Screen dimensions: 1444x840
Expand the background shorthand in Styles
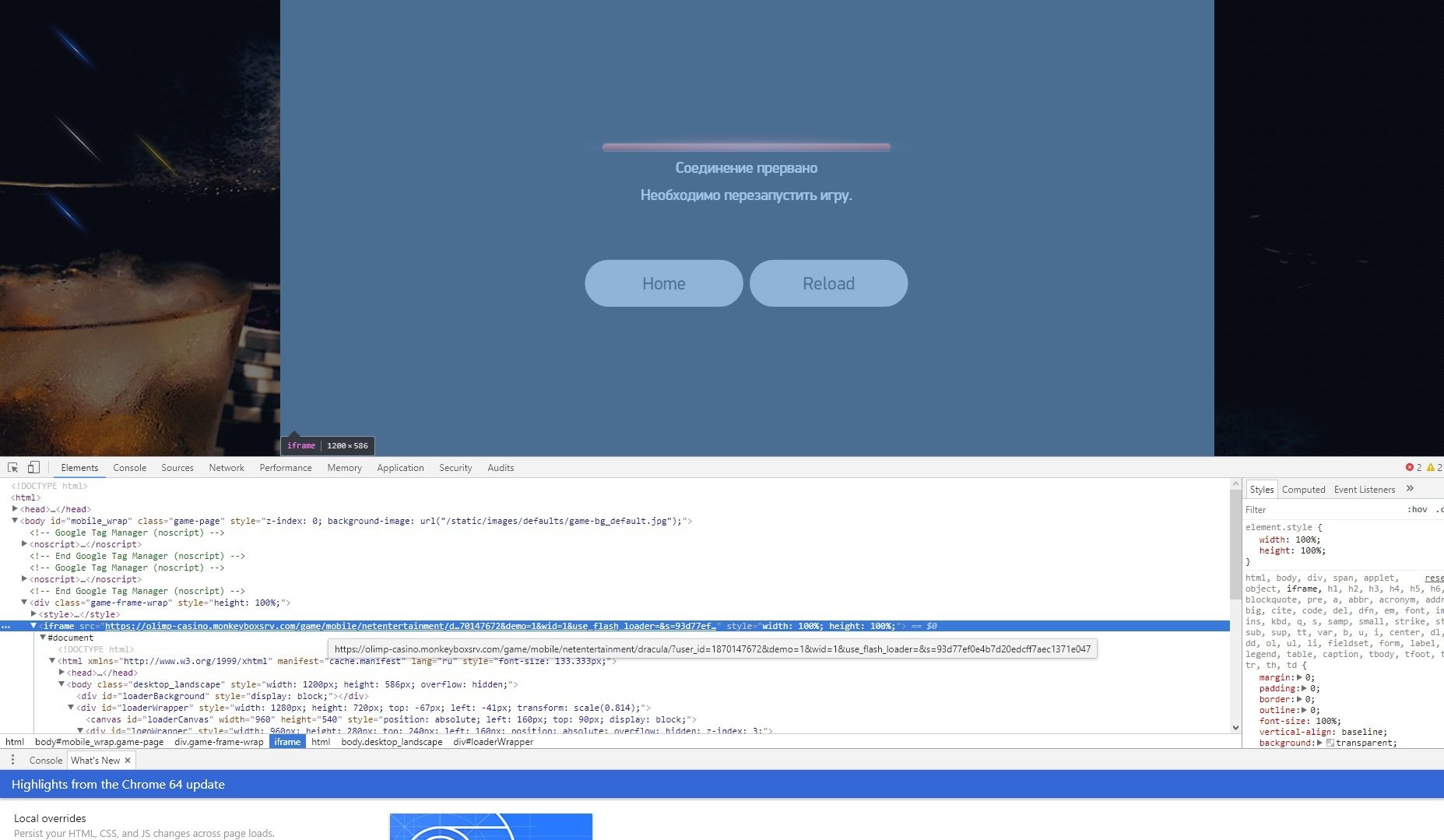[x=1319, y=743]
